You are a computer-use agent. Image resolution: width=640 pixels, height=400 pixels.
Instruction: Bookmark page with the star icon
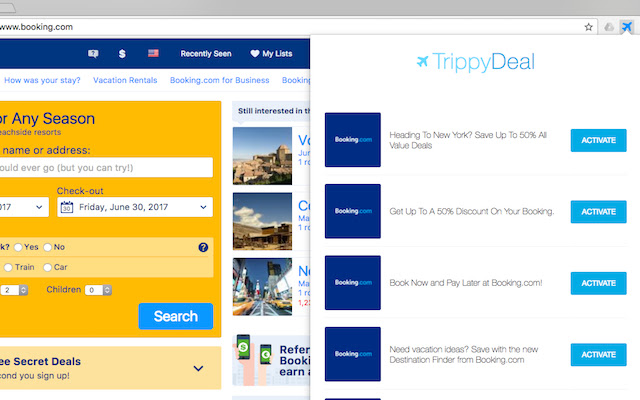coord(588,27)
